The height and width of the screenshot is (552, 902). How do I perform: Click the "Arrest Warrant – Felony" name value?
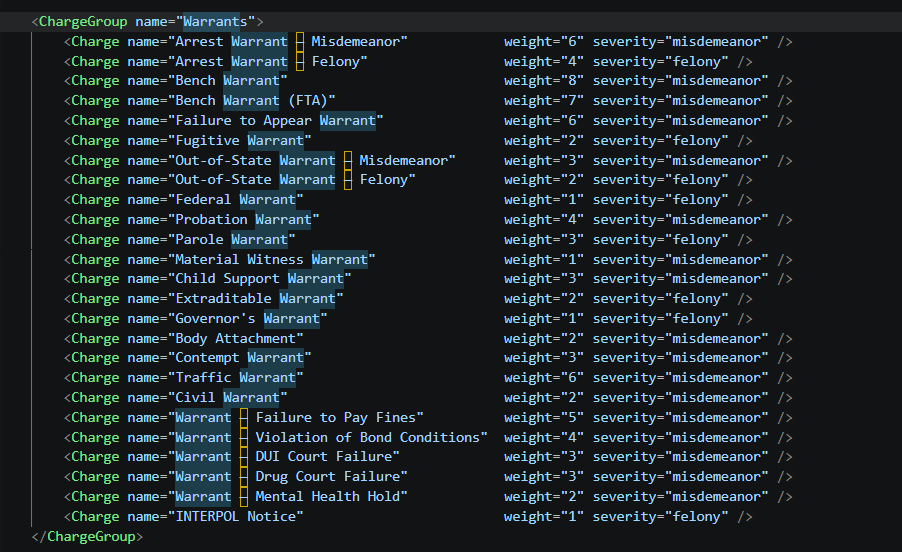[x=267, y=62]
